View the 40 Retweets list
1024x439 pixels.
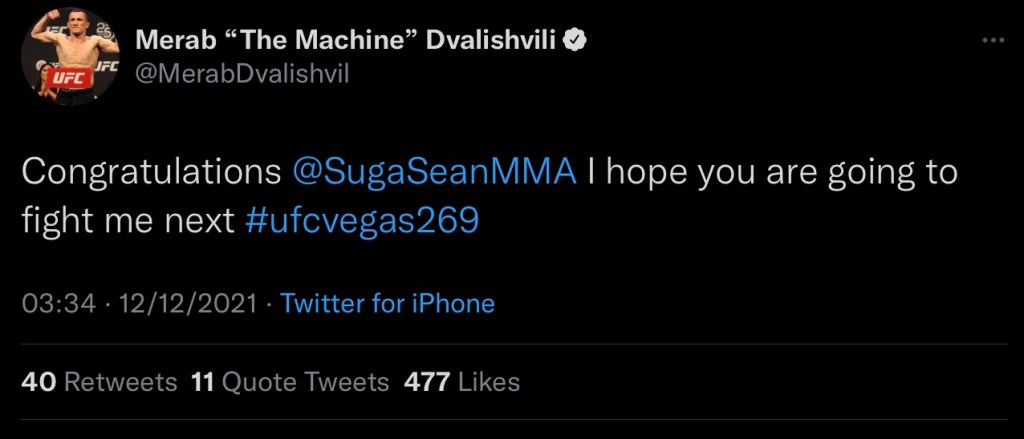pos(99,382)
